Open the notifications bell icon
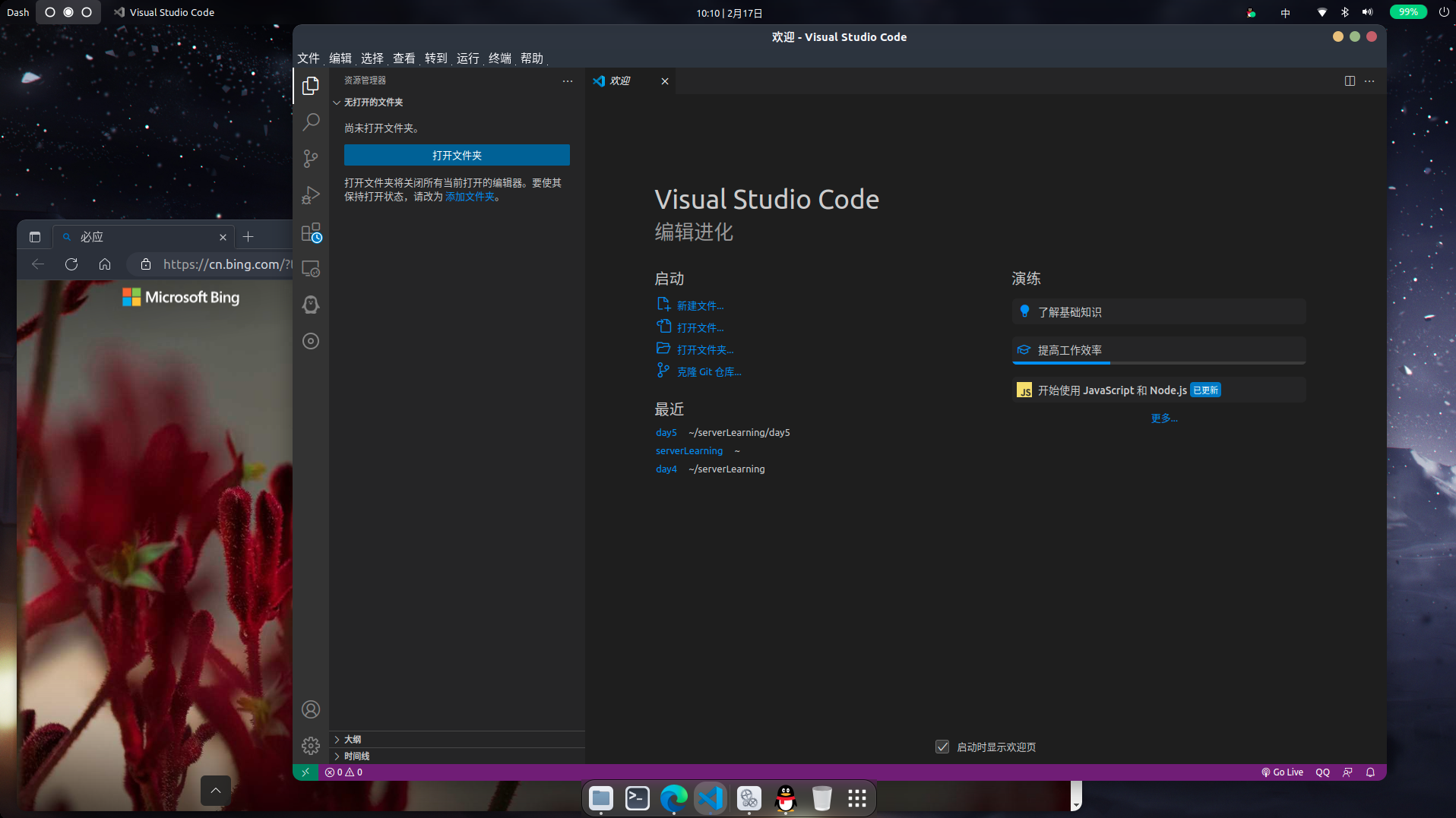 pos(1370,772)
